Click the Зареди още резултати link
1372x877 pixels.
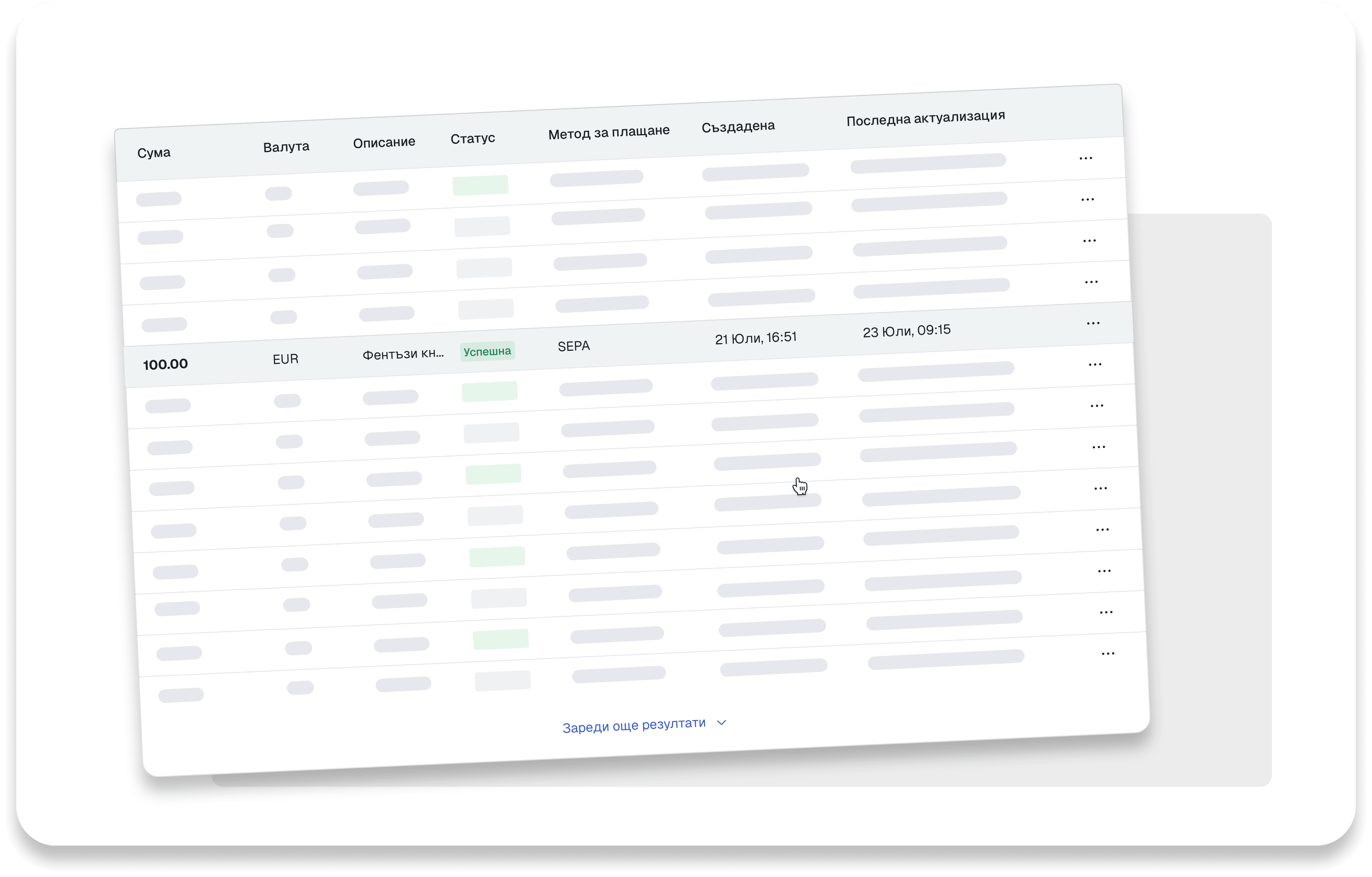point(633,725)
